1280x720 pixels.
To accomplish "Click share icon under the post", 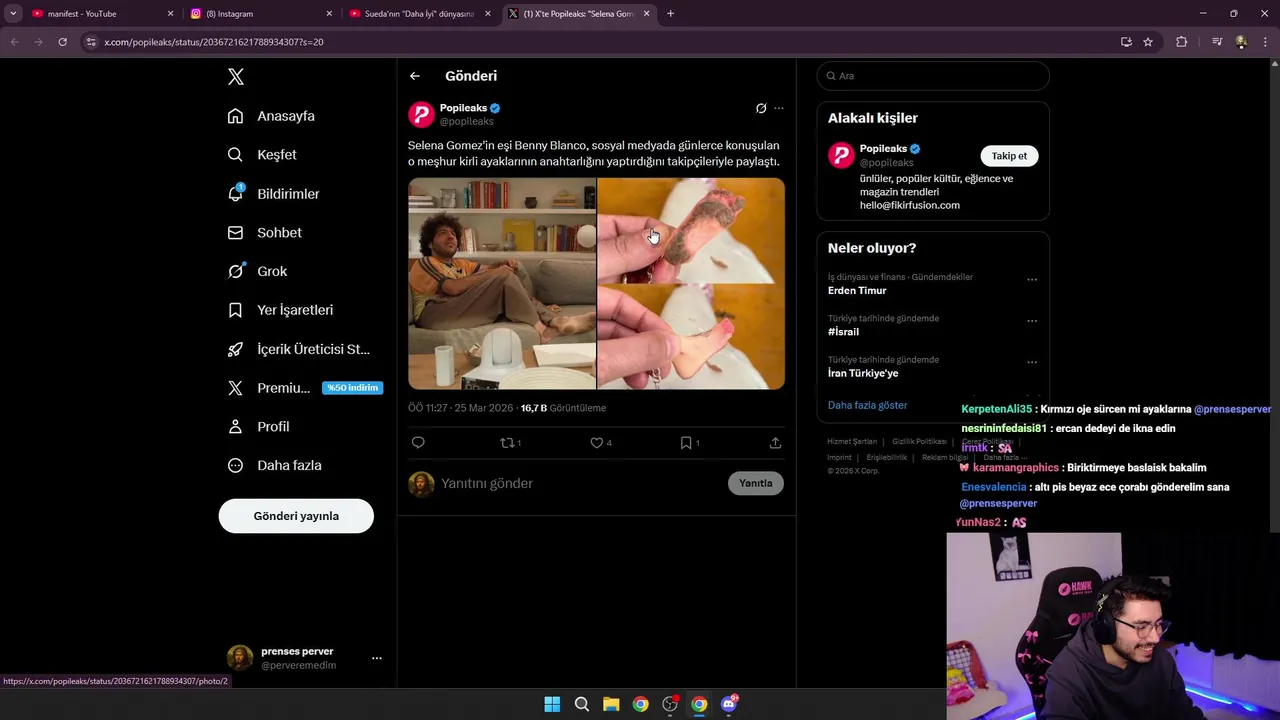I will [x=775, y=443].
